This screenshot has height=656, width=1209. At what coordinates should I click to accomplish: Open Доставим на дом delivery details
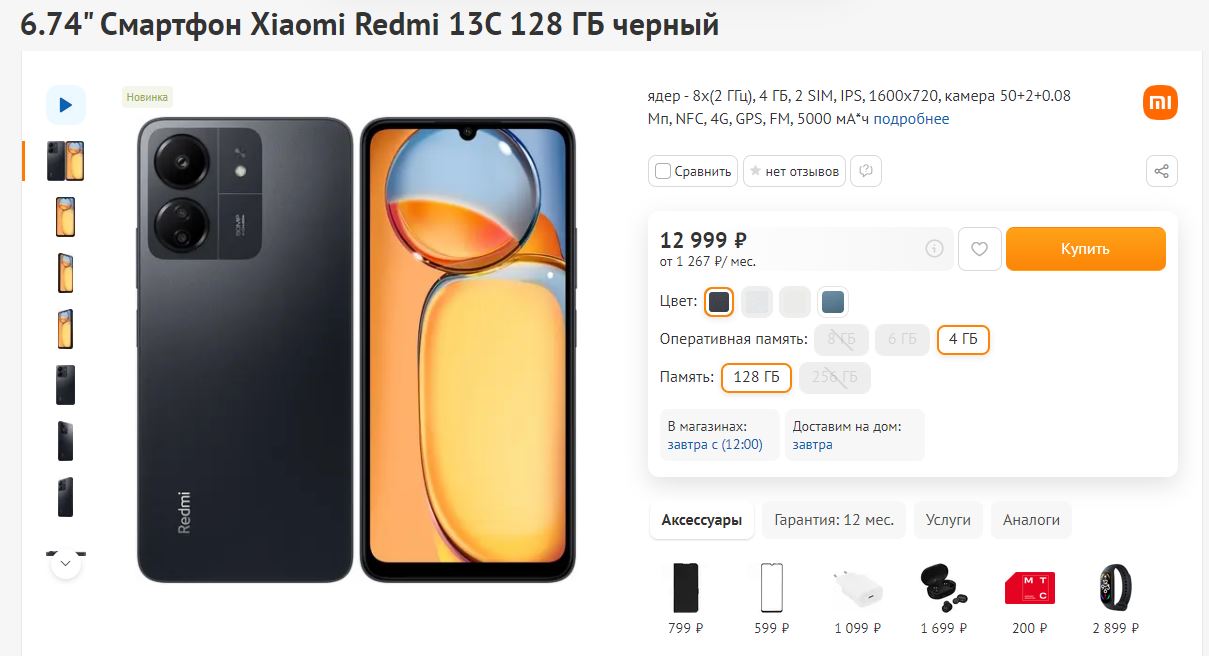[854, 434]
